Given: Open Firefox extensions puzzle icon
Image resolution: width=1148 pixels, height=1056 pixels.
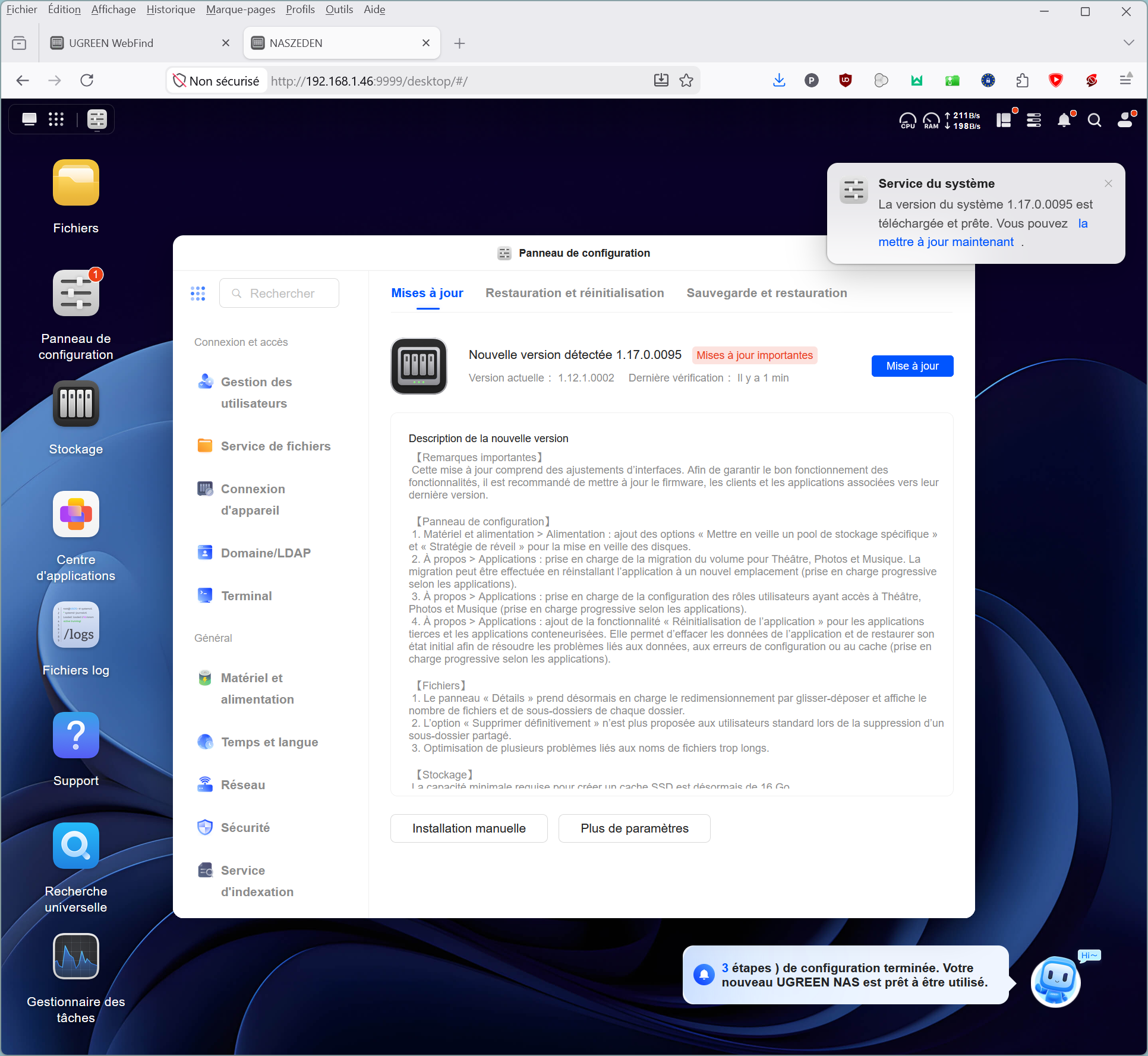Looking at the screenshot, I should (1022, 80).
